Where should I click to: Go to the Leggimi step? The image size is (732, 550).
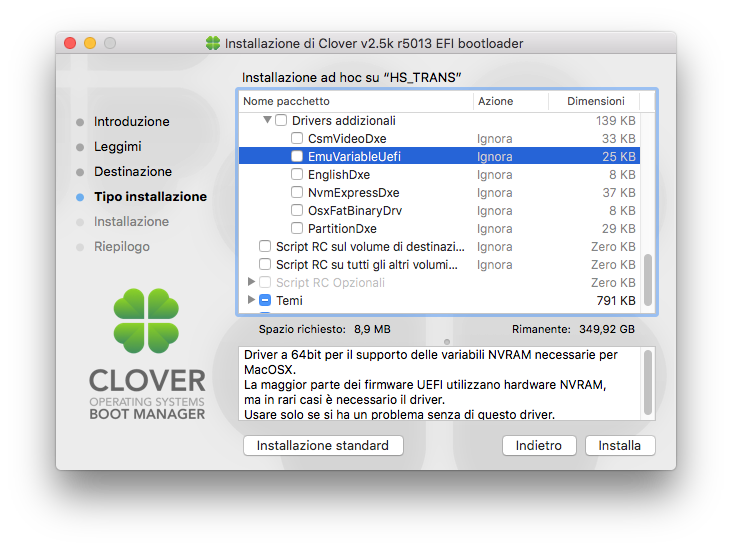pos(118,147)
